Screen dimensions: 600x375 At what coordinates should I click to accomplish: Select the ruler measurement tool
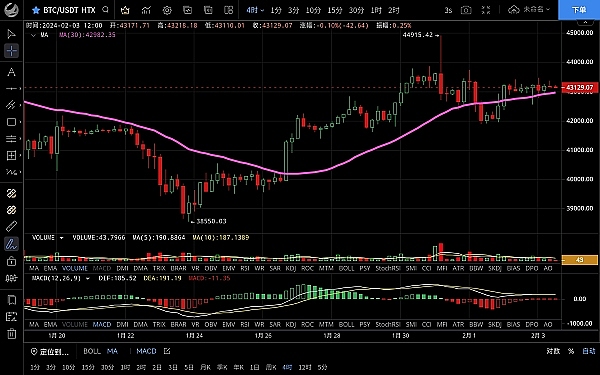click(x=11, y=226)
